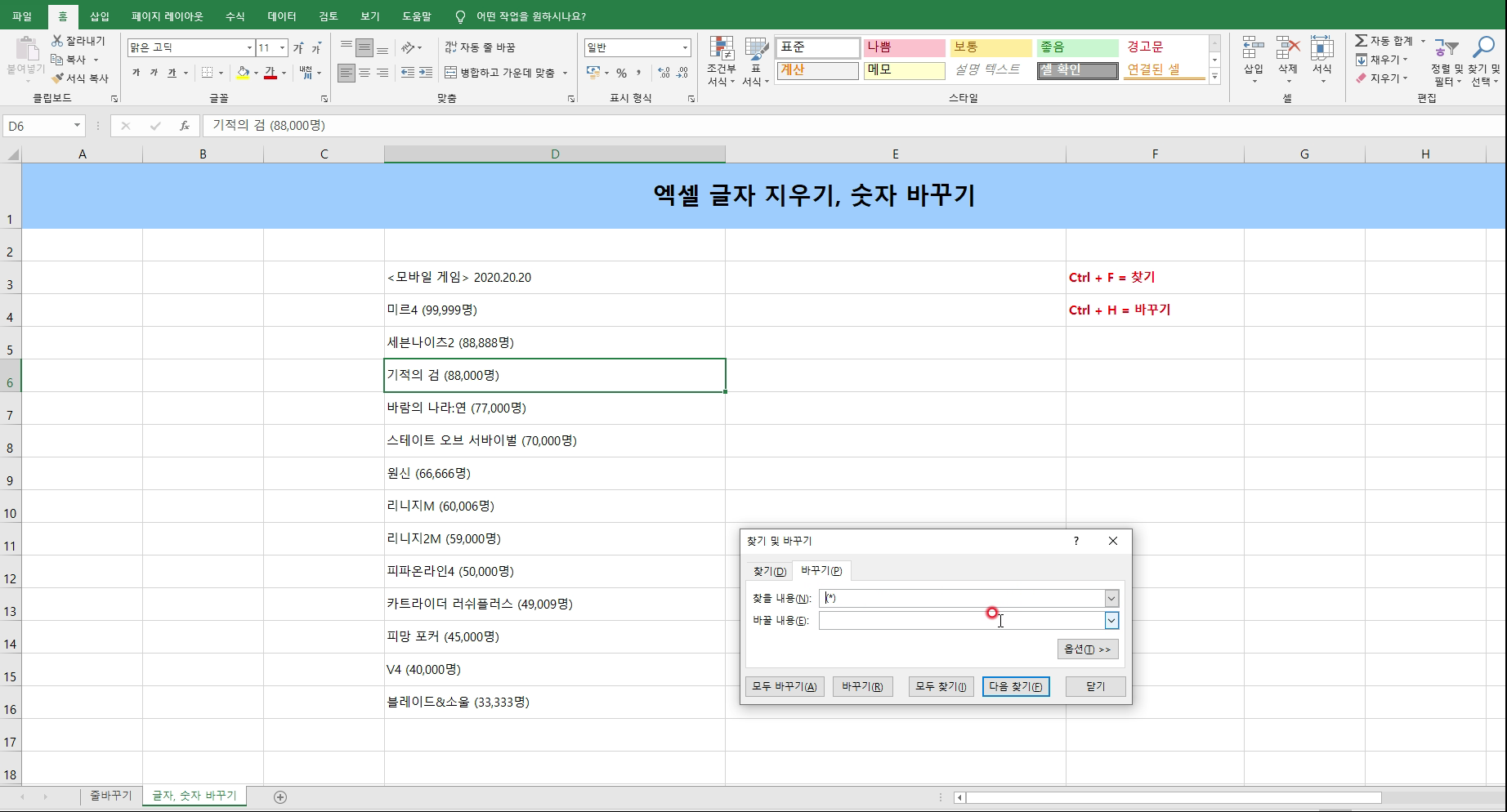The image size is (1507, 812).
Task: Switch to the Find (찾기) tab in dialog
Action: [770, 571]
